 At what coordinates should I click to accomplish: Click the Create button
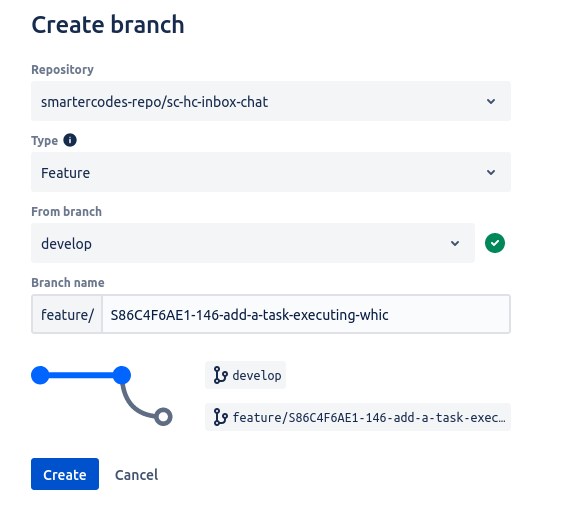tap(65, 474)
